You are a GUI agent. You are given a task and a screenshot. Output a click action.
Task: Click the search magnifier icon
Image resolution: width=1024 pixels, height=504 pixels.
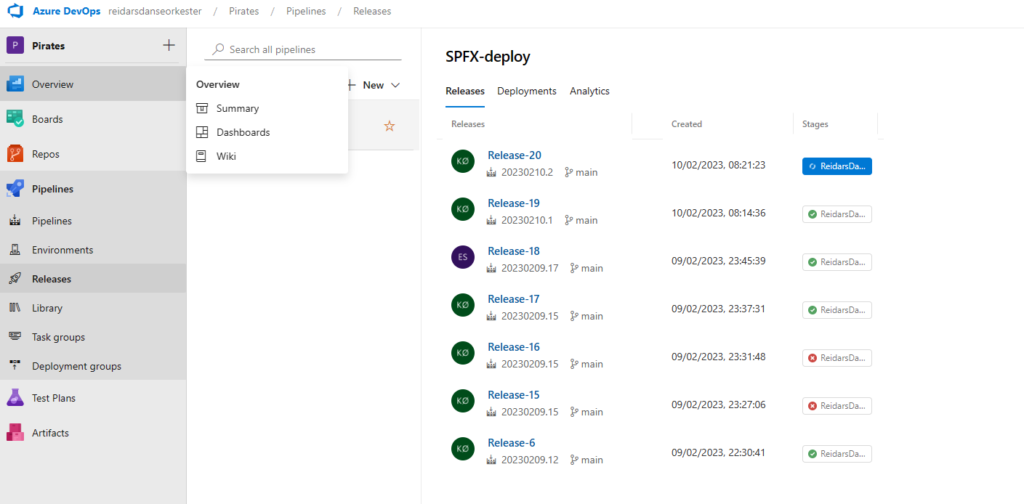[218, 49]
